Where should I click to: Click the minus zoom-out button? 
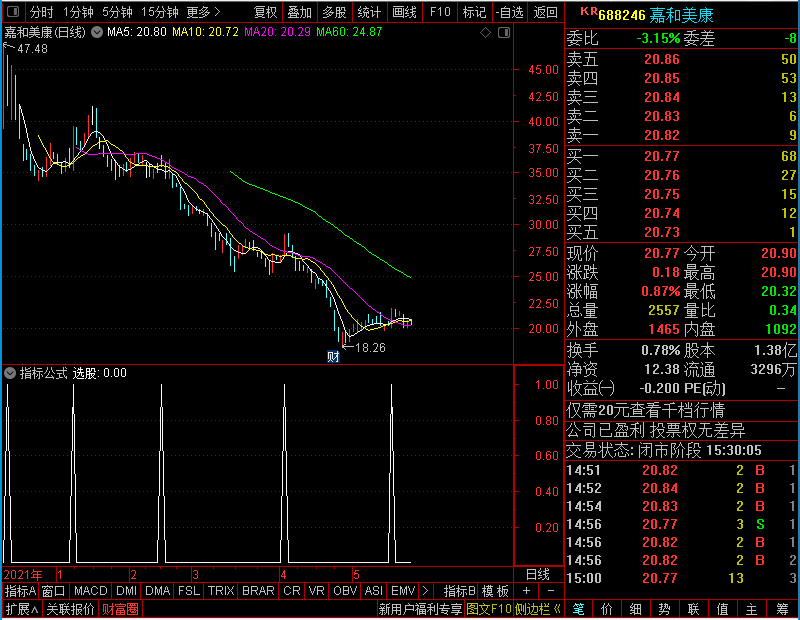coord(551,591)
